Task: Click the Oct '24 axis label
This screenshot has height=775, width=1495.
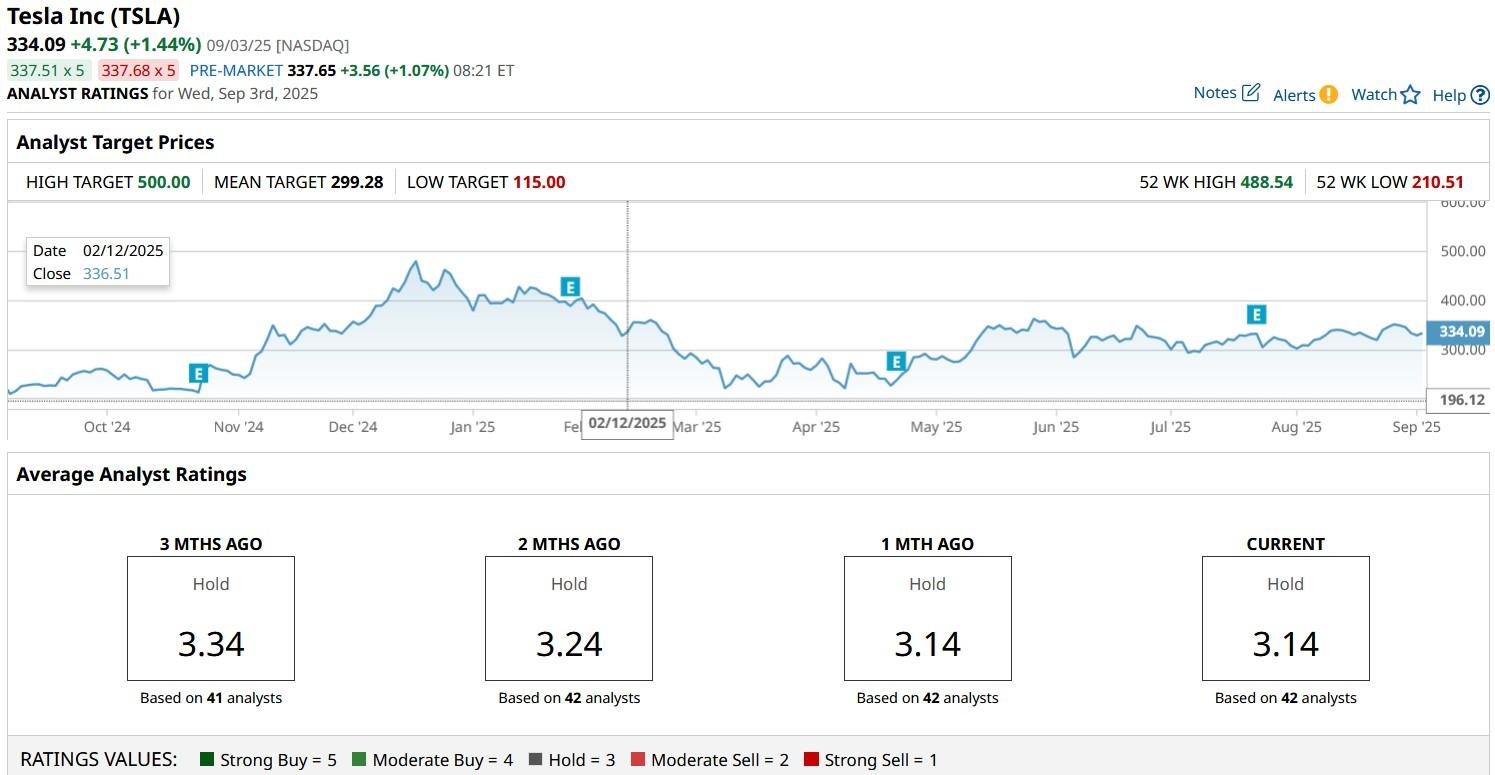Action: point(107,427)
